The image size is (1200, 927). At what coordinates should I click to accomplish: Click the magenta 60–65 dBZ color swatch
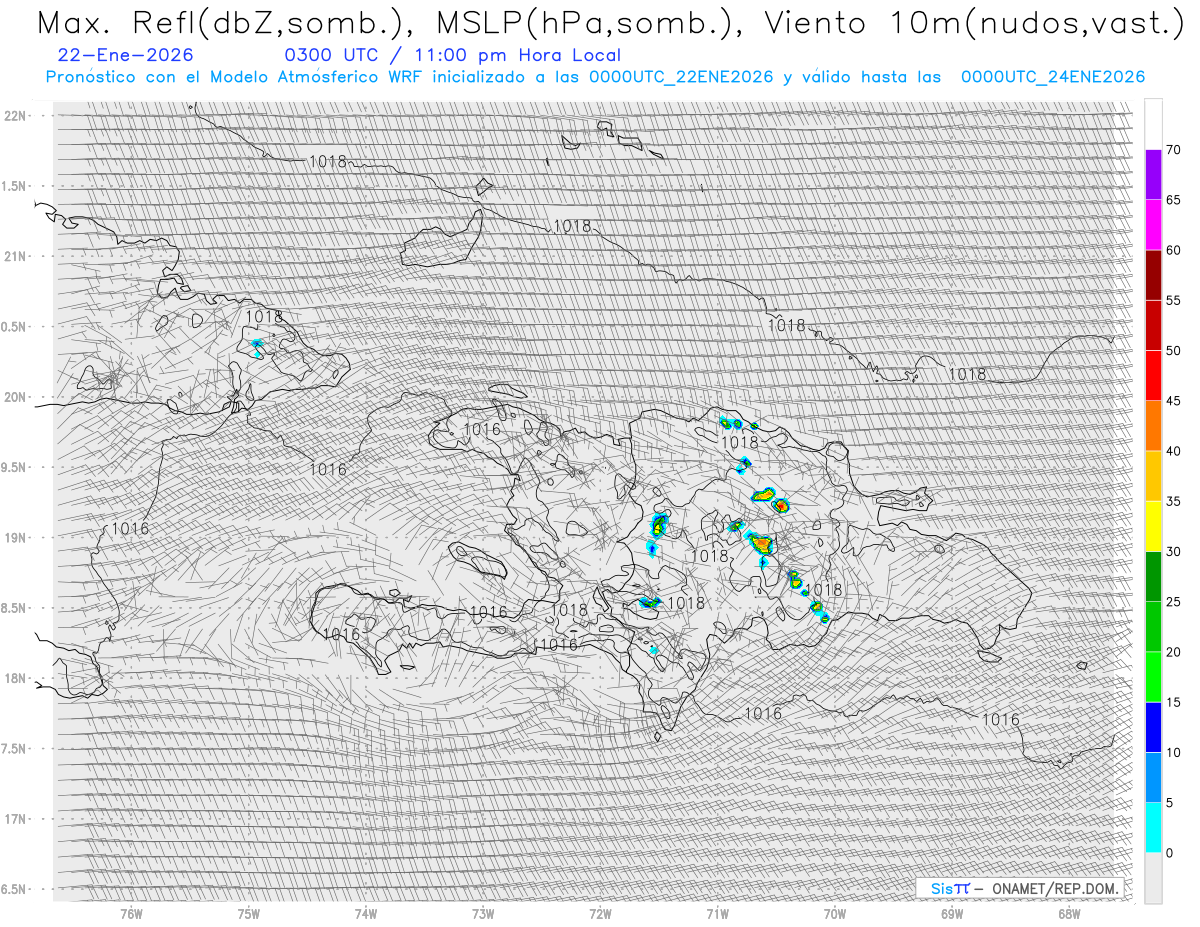pyautogui.click(x=1153, y=225)
